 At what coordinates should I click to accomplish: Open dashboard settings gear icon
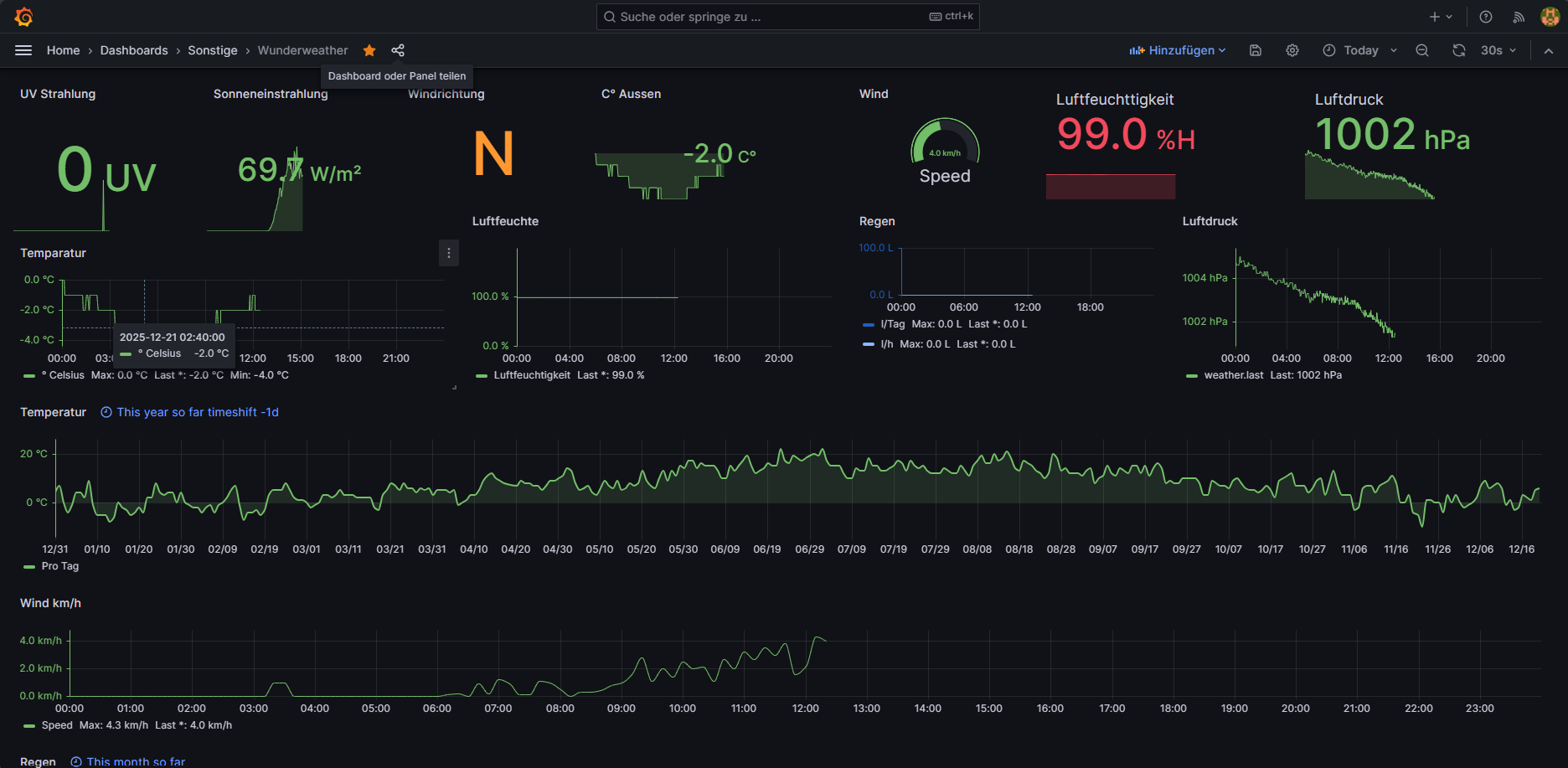click(x=1292, y=50)
